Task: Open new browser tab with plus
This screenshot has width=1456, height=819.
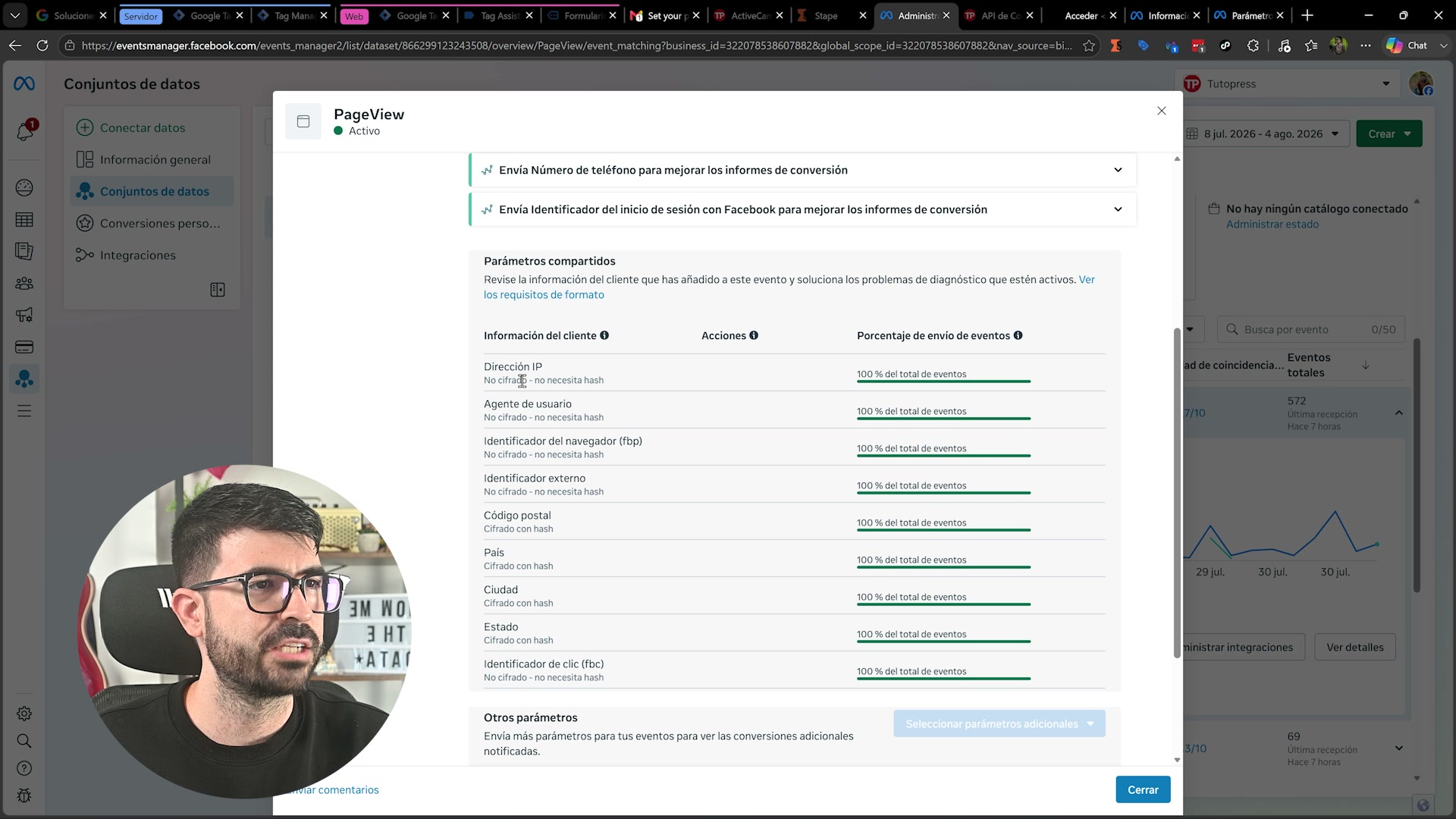Action: 1307,15
